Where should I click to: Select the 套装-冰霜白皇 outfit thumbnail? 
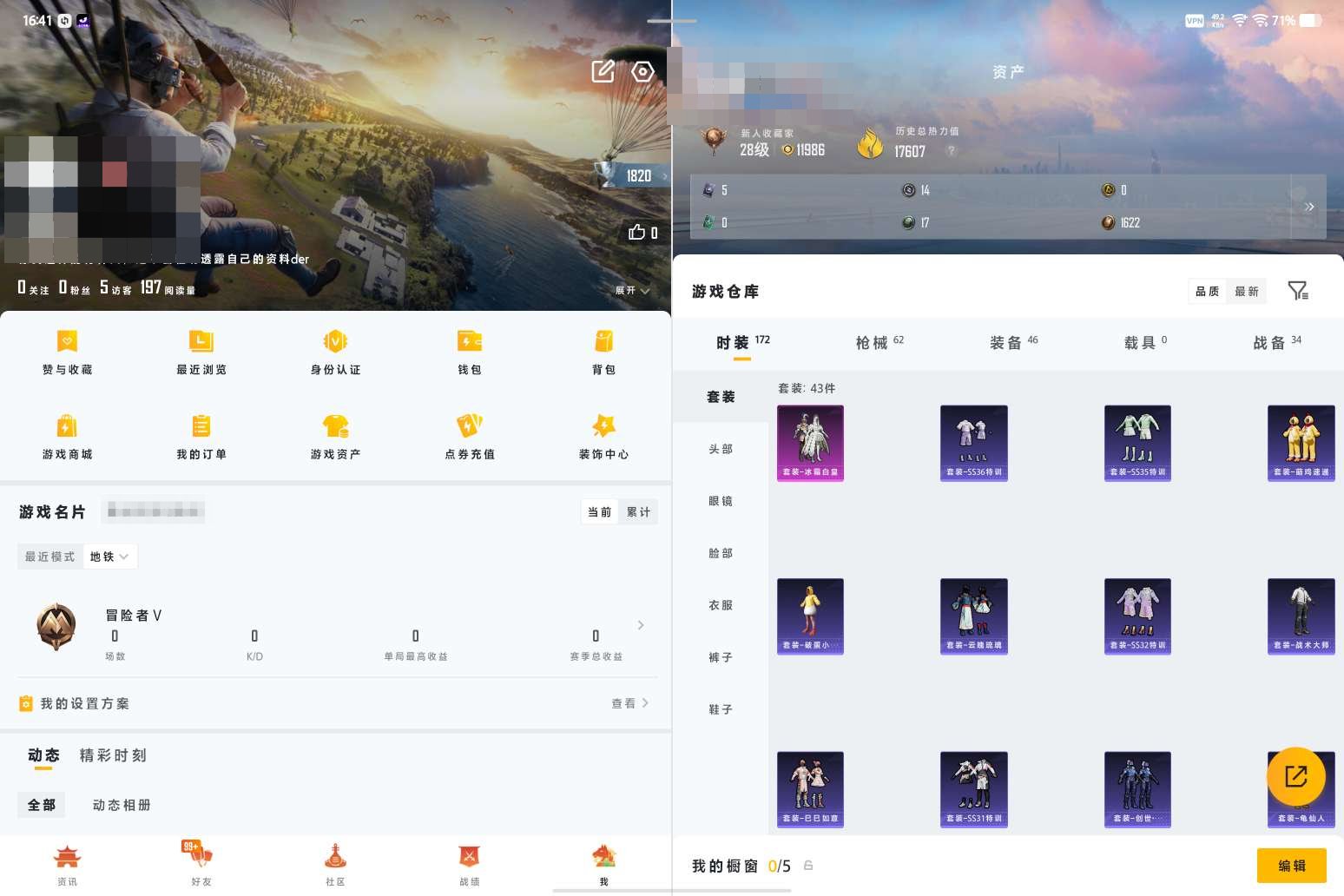point(810,443)
